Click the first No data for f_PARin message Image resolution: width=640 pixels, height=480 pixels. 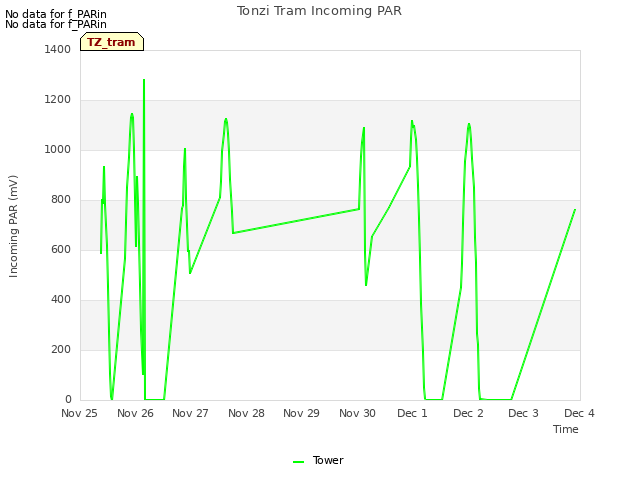pyautogui.click(x=56, y=14)
